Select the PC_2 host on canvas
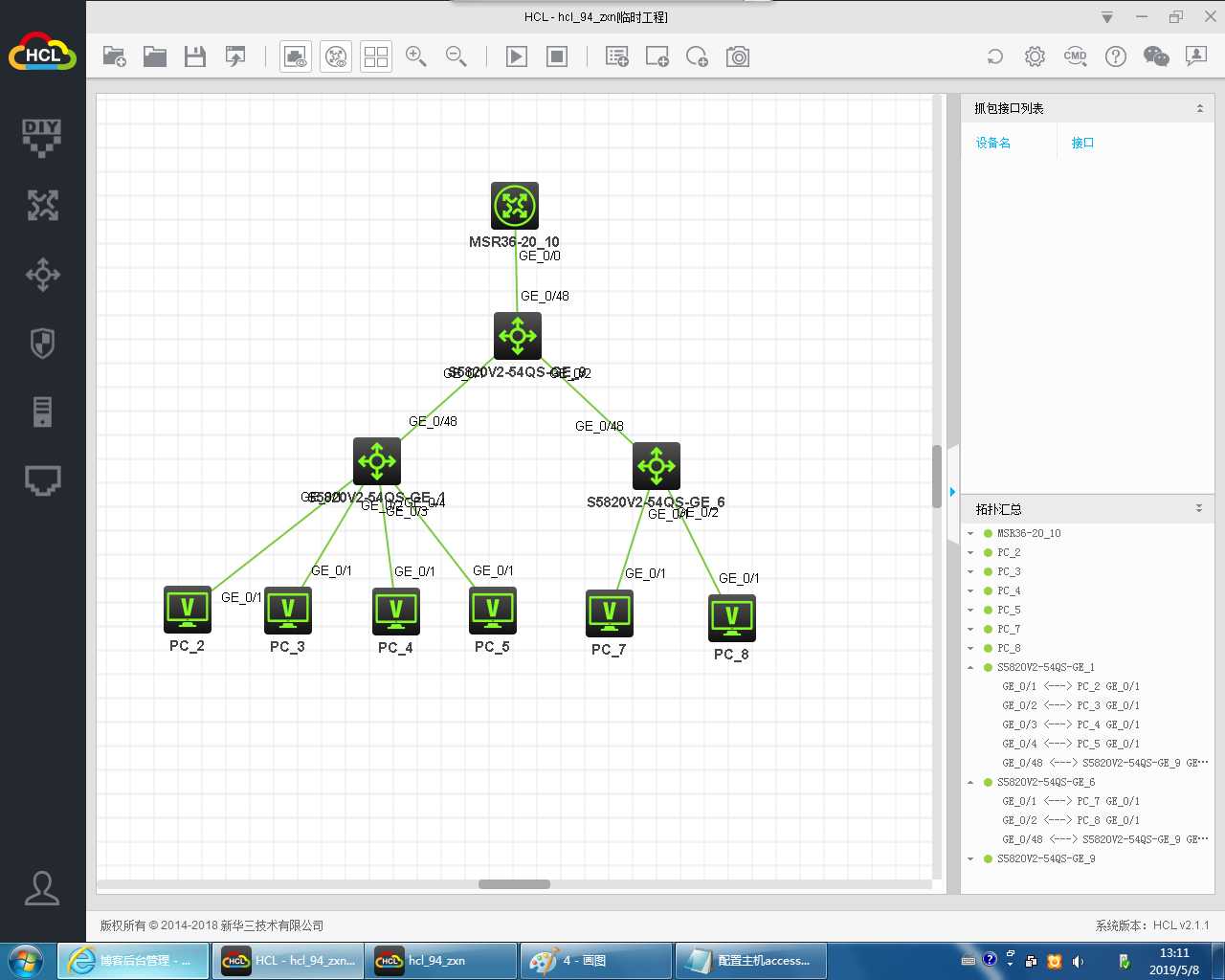 pos(188,610)
